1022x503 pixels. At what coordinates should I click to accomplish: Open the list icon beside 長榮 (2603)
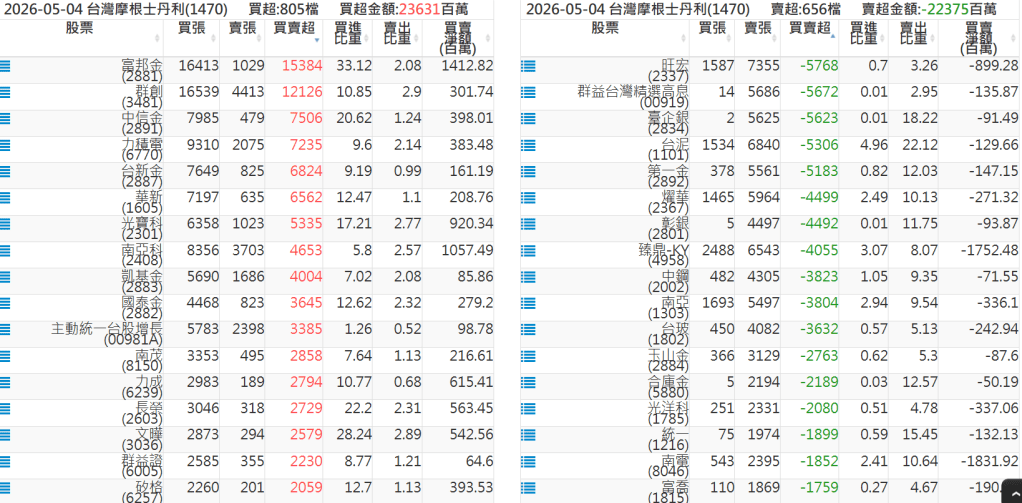[5, 409]
